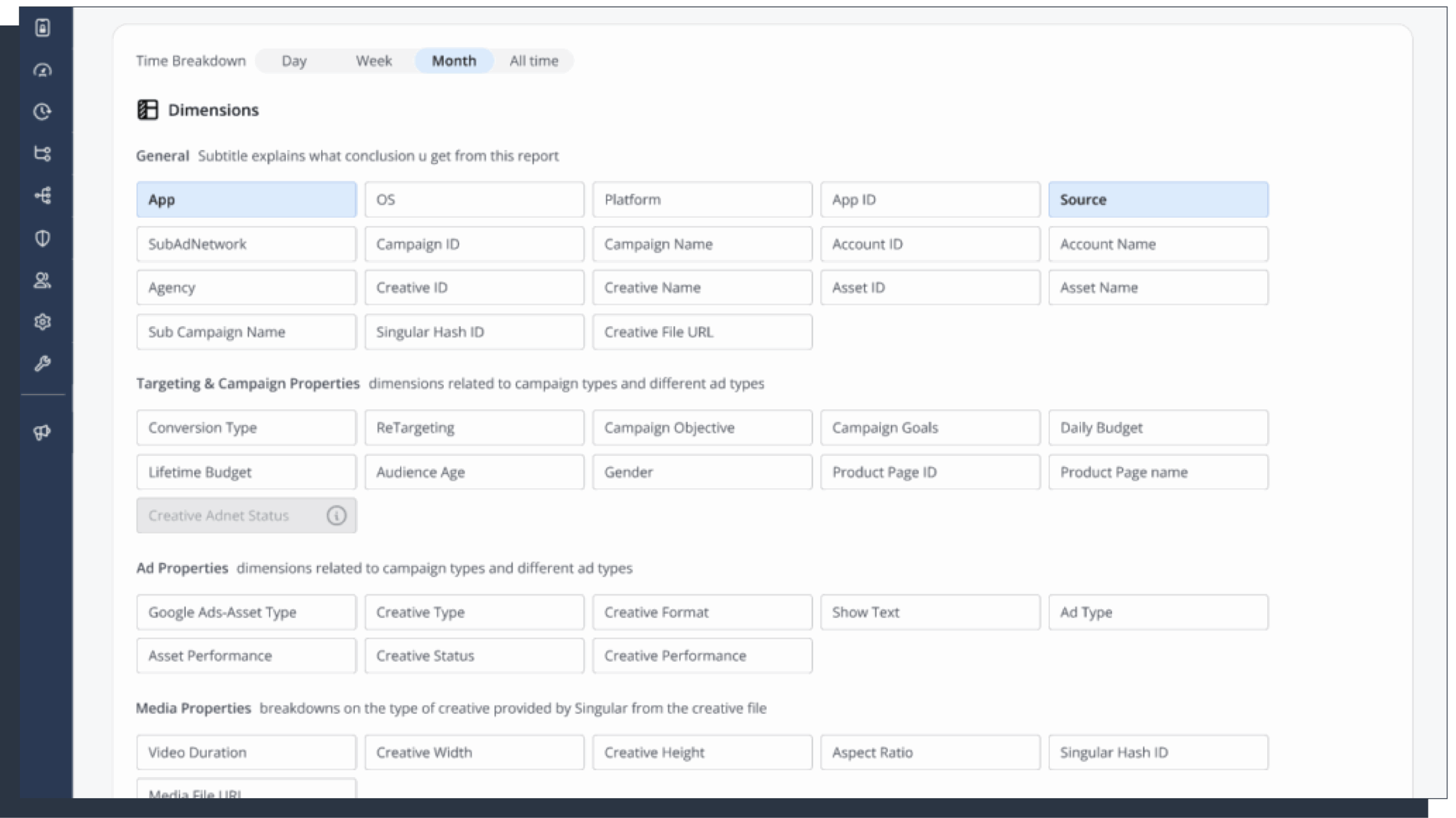
Task: Open the megaphone announcements icon in sidebar
Action: [x=43, y=433]
